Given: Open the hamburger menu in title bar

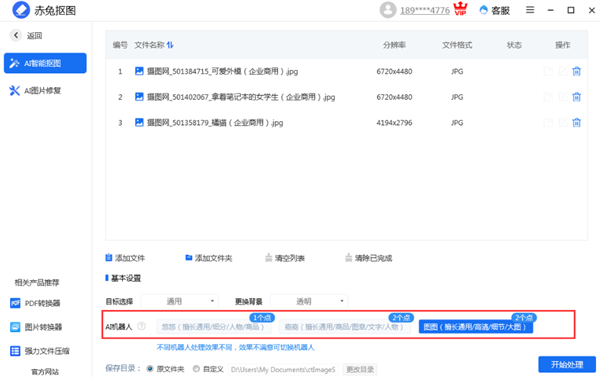Looking at the screenshot, I should [x=530, y=10].
